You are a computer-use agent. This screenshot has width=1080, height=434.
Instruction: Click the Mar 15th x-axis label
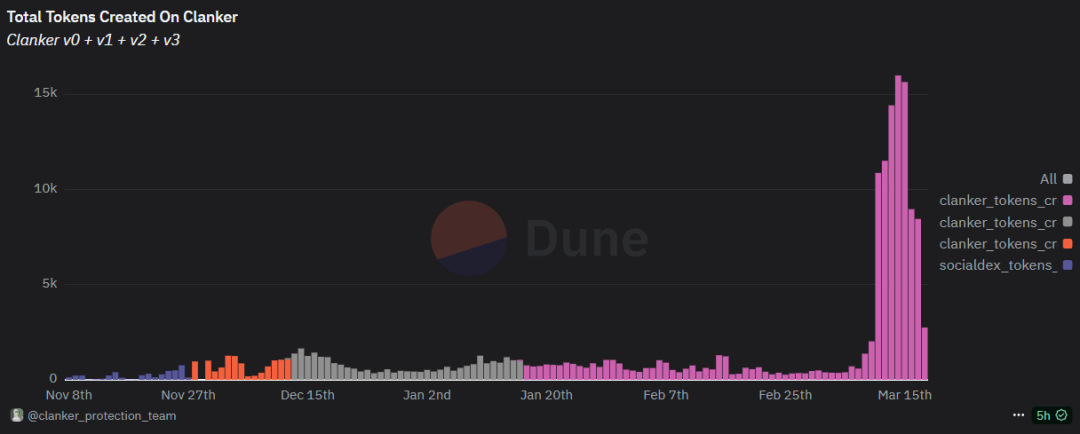tap(904, 395)
